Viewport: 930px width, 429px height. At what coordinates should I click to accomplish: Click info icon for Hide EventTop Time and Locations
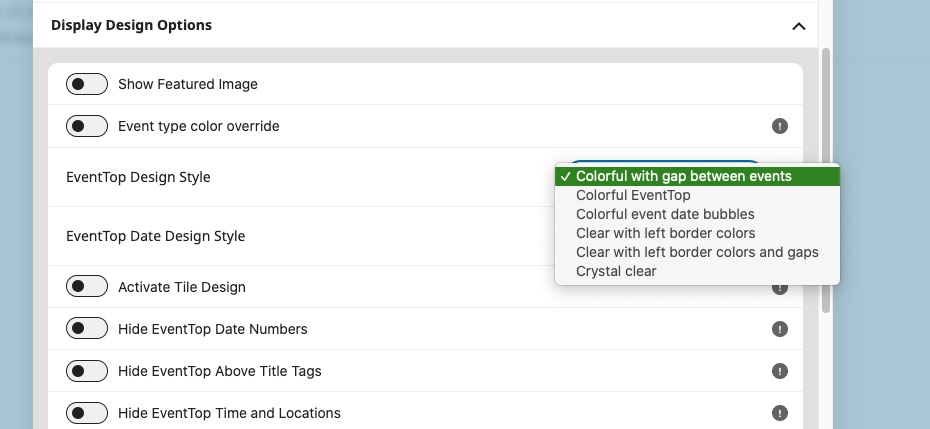click(779, 413)
